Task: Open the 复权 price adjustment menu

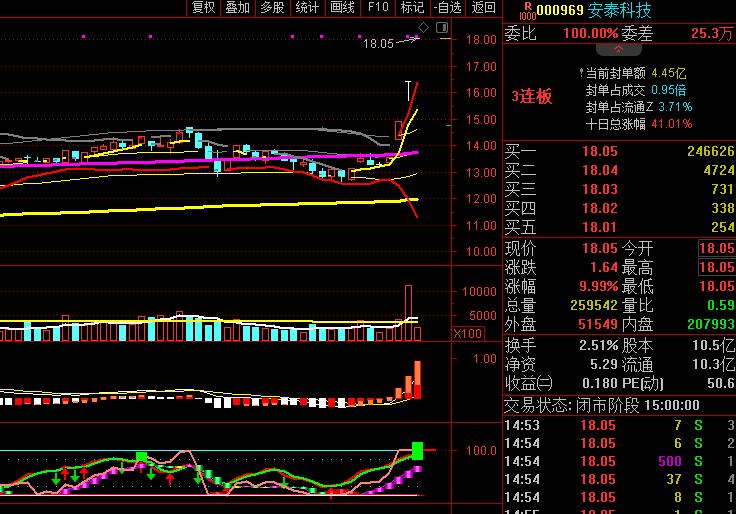Action: point(204,8)
